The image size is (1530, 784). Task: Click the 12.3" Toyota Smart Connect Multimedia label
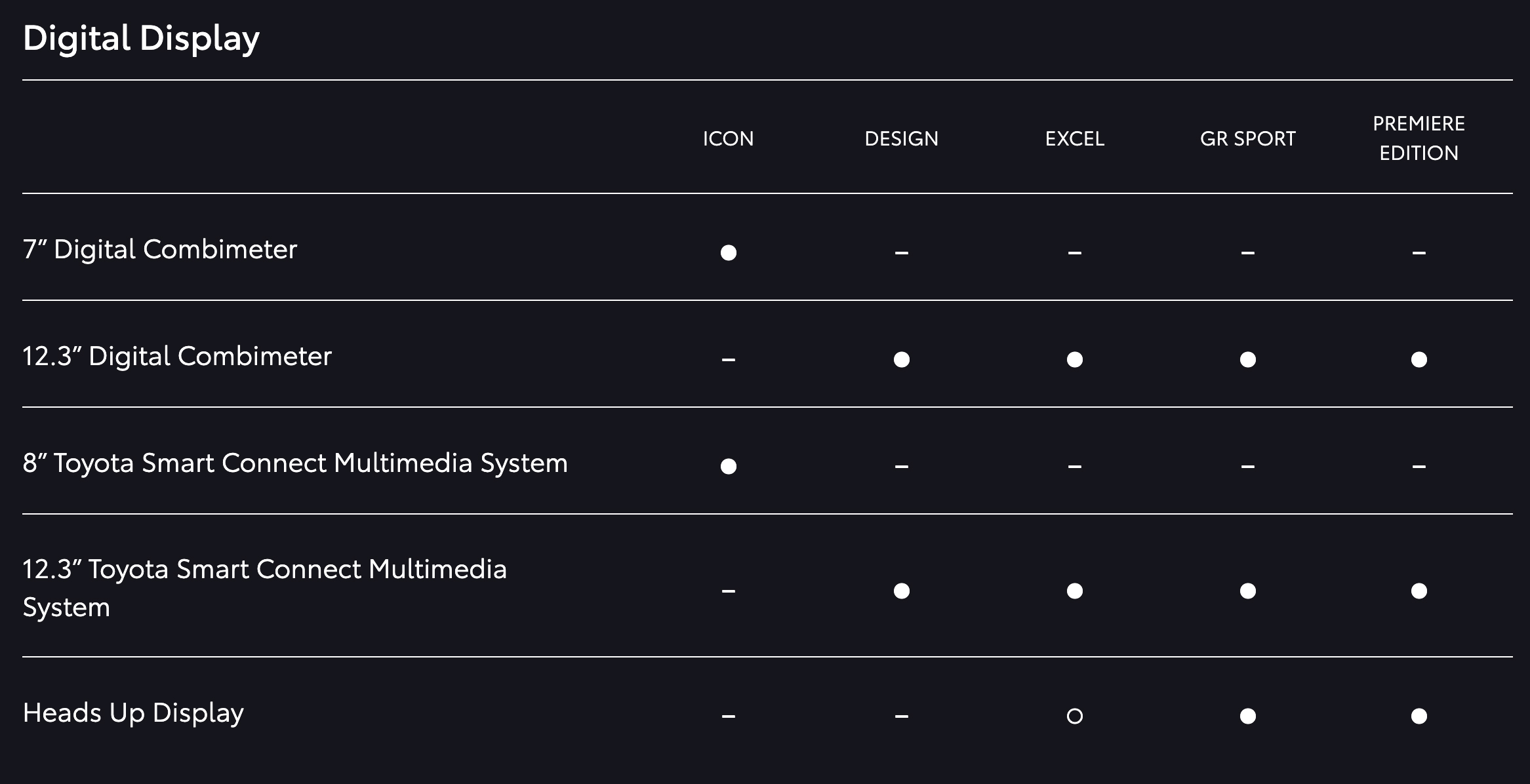(264, 588)
